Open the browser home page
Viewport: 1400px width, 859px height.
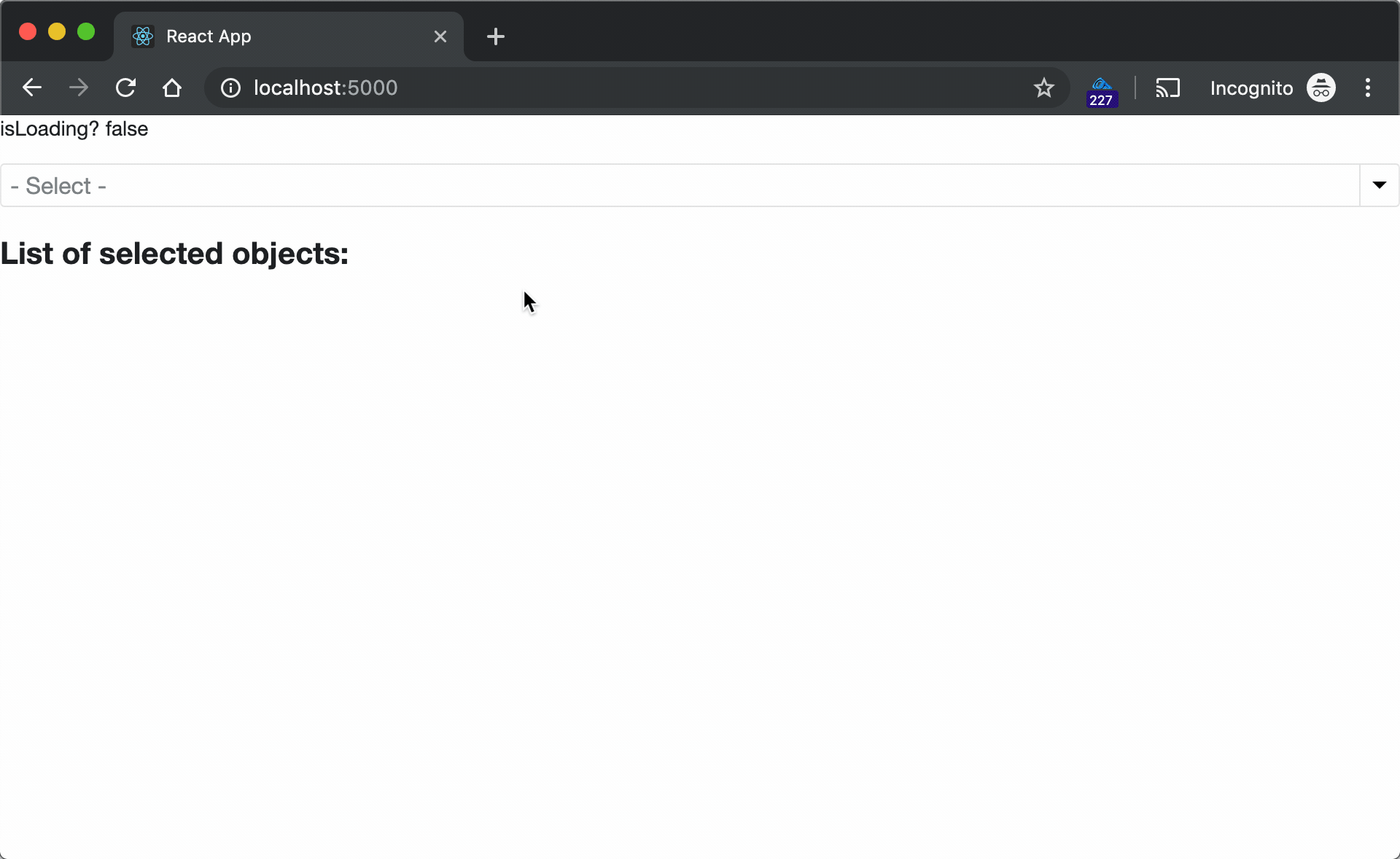coord(172,88)
